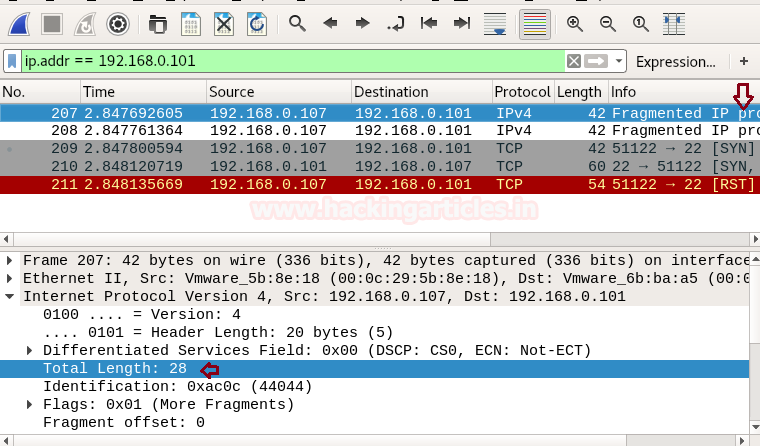
Task: Expand the Frame 207 details
Action: coord(9,260)
